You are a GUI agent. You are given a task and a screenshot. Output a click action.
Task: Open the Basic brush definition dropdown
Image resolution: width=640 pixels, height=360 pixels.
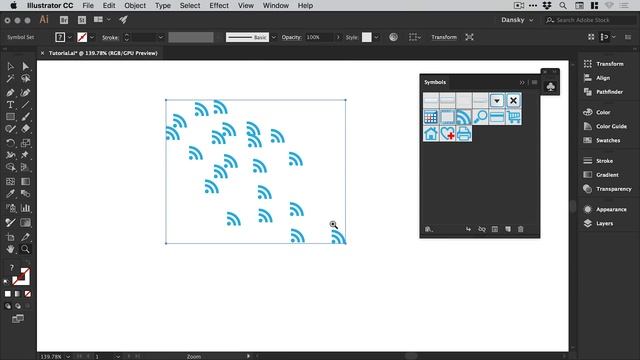click(273, 37)
